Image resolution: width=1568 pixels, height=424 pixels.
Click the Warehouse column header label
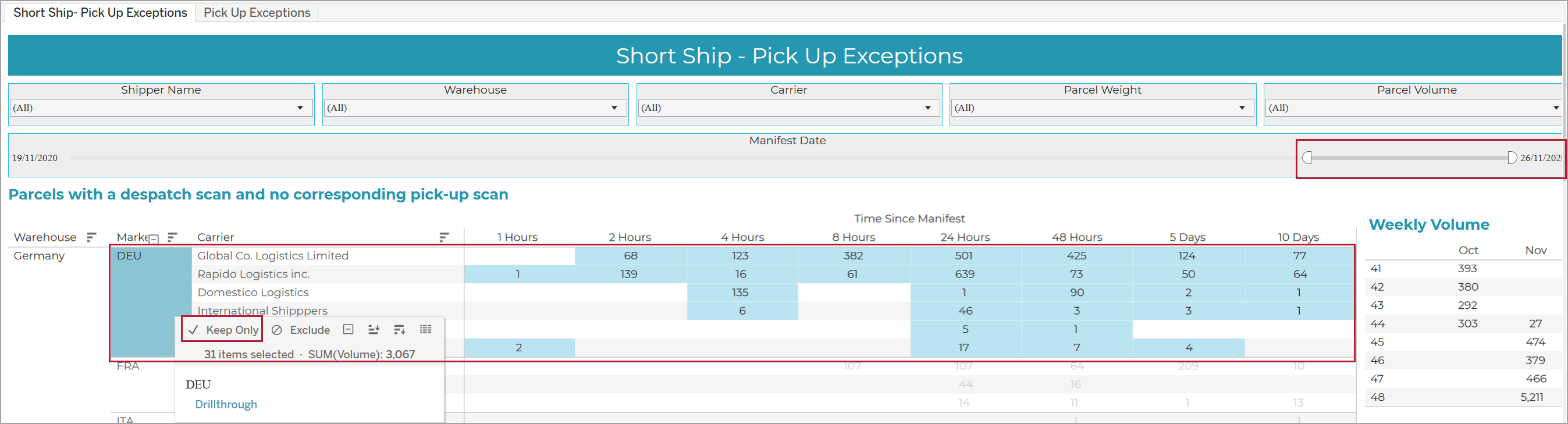pyautogui.click(x=45, y=237)
